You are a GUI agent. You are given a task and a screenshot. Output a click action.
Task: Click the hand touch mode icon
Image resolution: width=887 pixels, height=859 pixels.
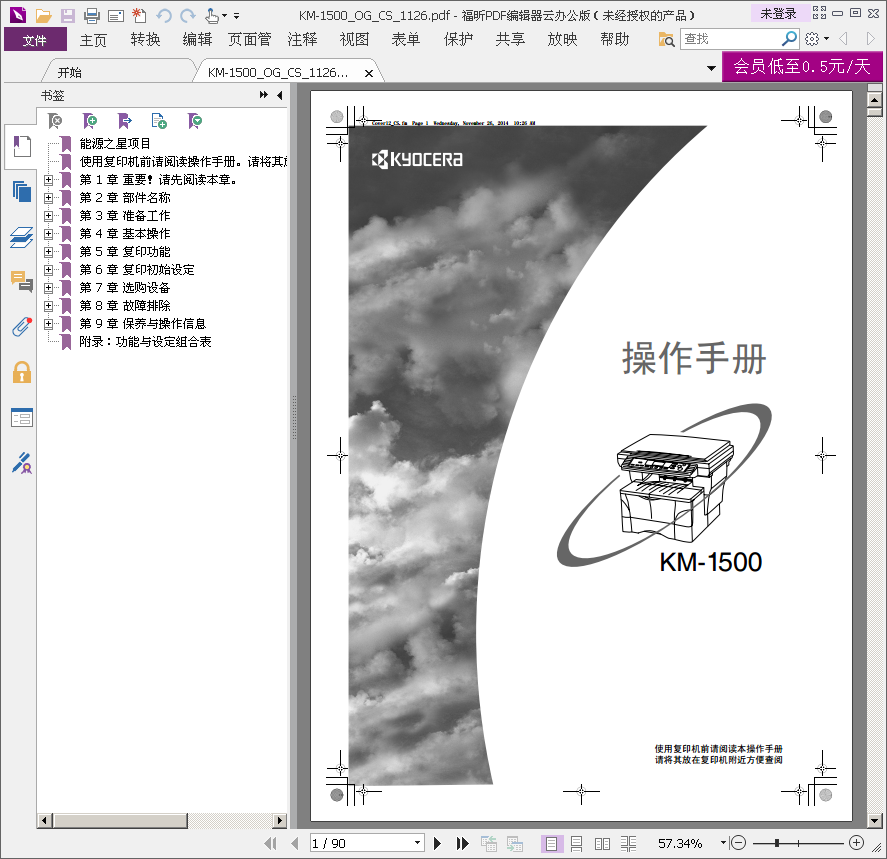(212, 16)
